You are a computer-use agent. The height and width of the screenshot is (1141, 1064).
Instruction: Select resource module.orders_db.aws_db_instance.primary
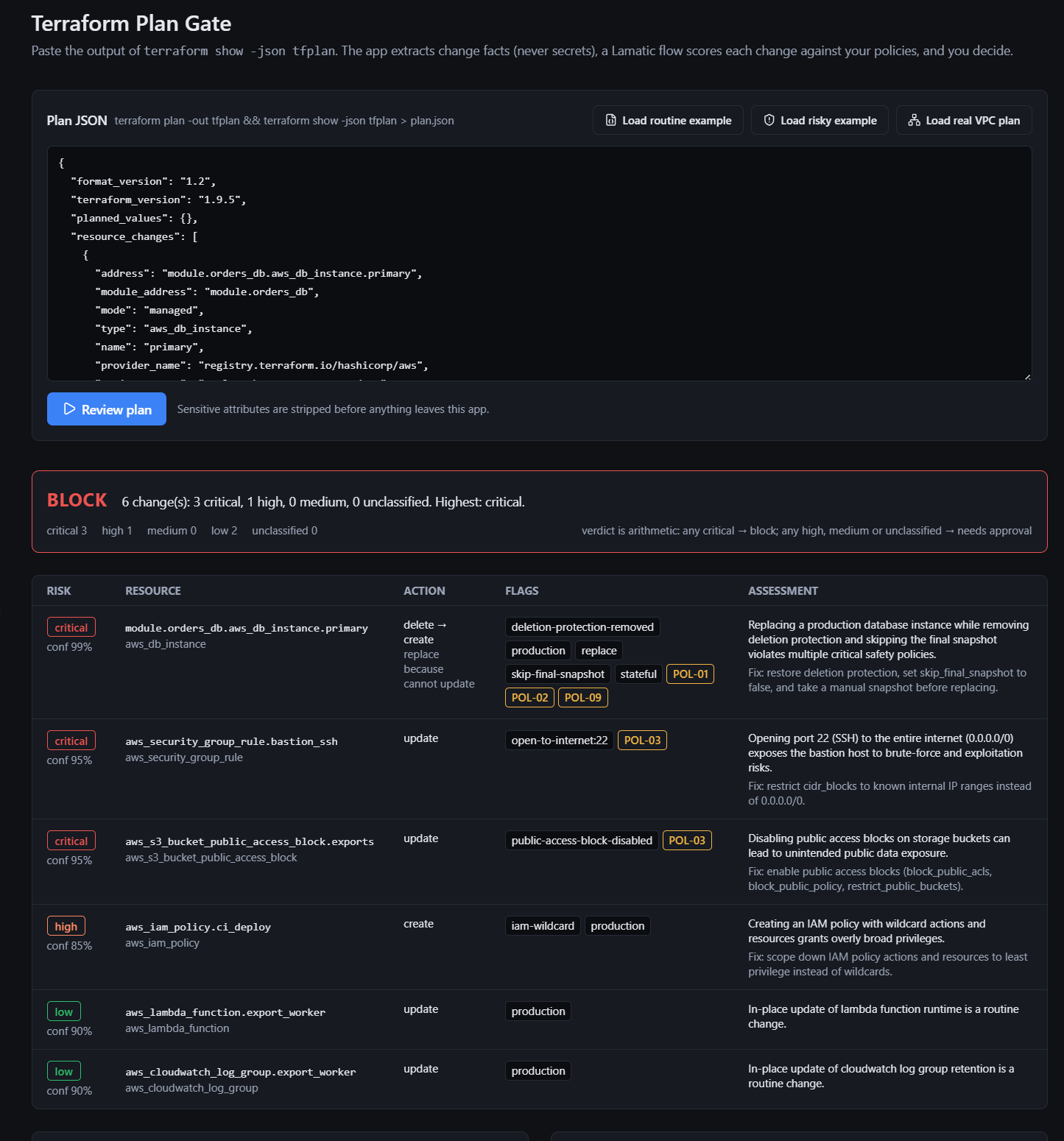pyautogui.click(x=247, y=628)
